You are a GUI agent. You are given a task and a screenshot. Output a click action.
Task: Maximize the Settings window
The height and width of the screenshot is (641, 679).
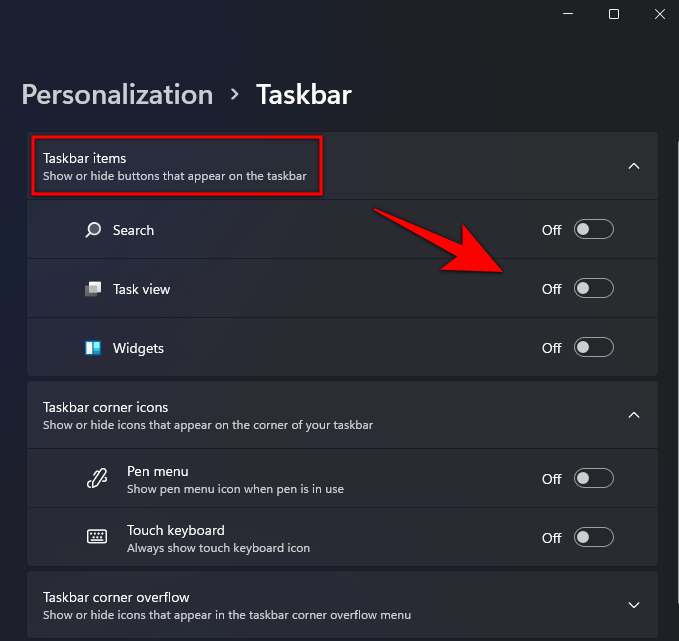coord(614,14)
